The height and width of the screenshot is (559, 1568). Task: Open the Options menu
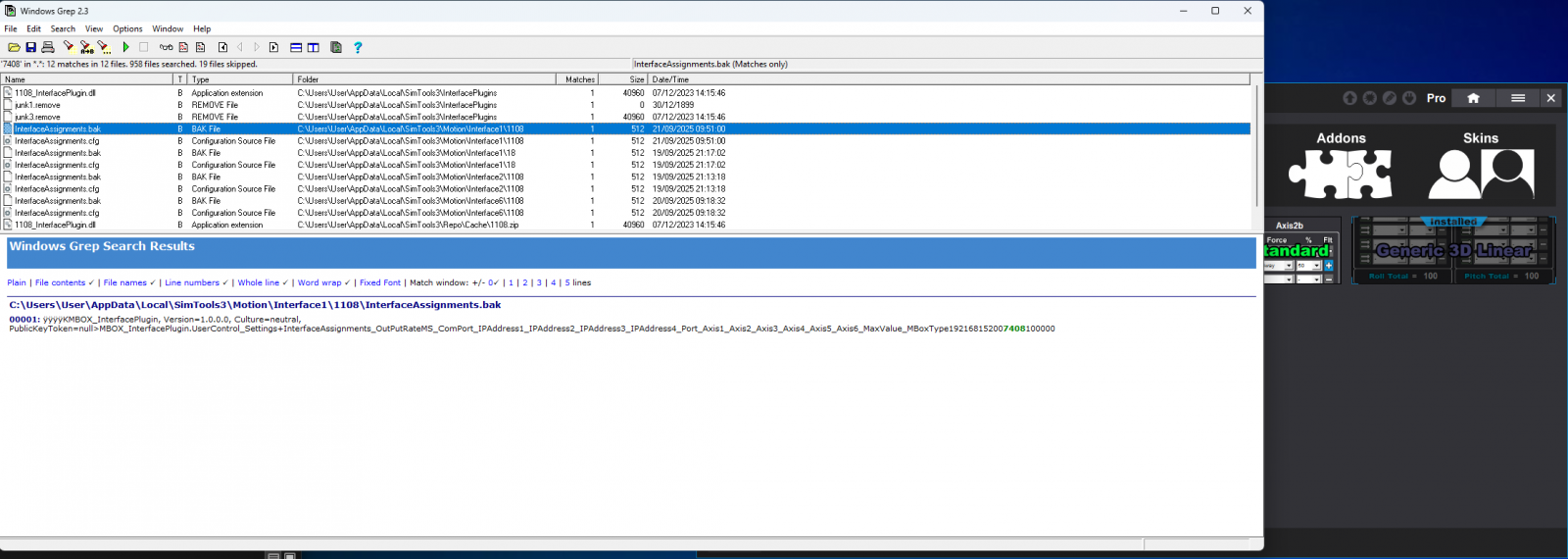coord(127,28)
